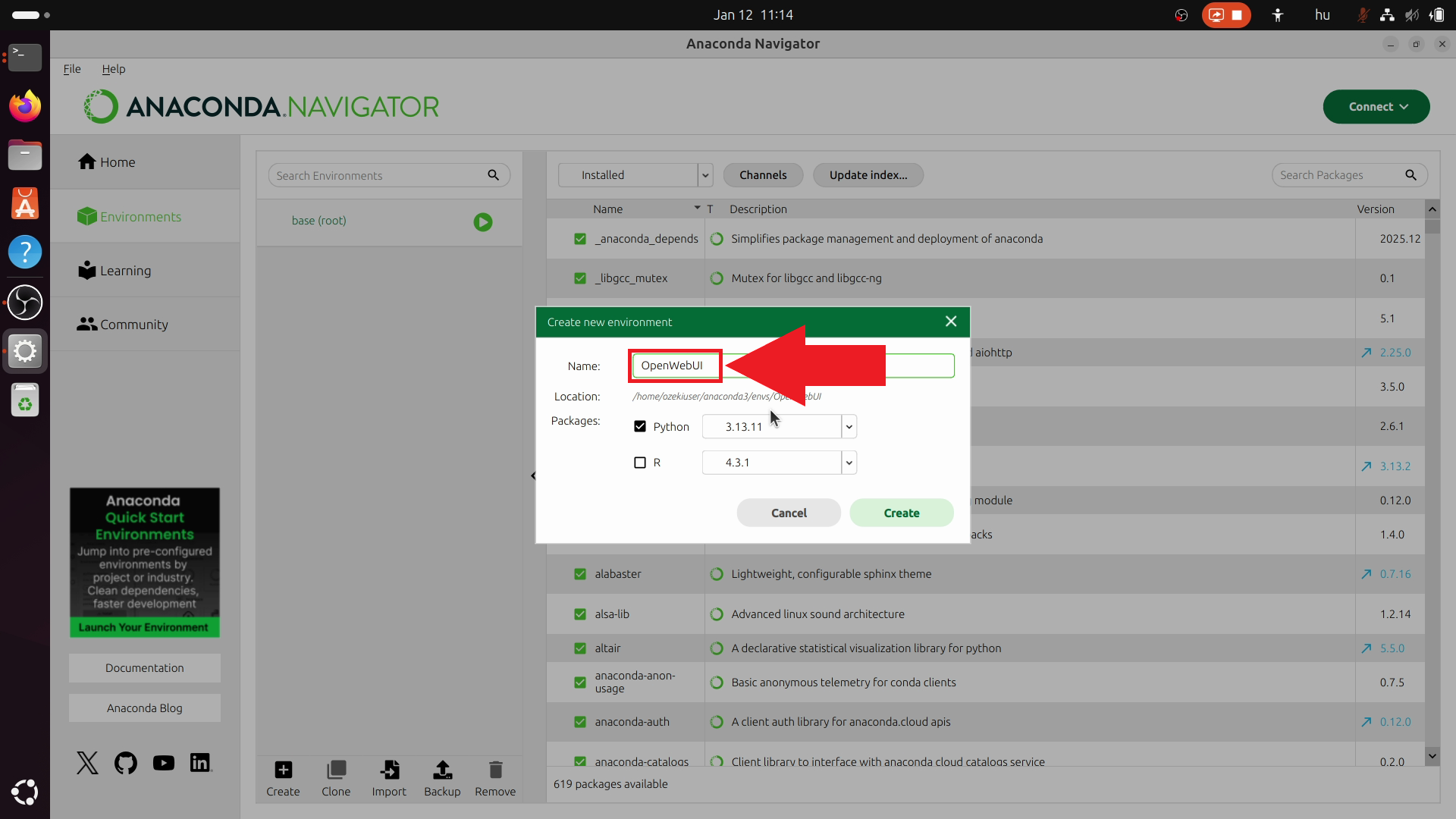
Task: Enable the R package checkbox
Action: point(640,463)
